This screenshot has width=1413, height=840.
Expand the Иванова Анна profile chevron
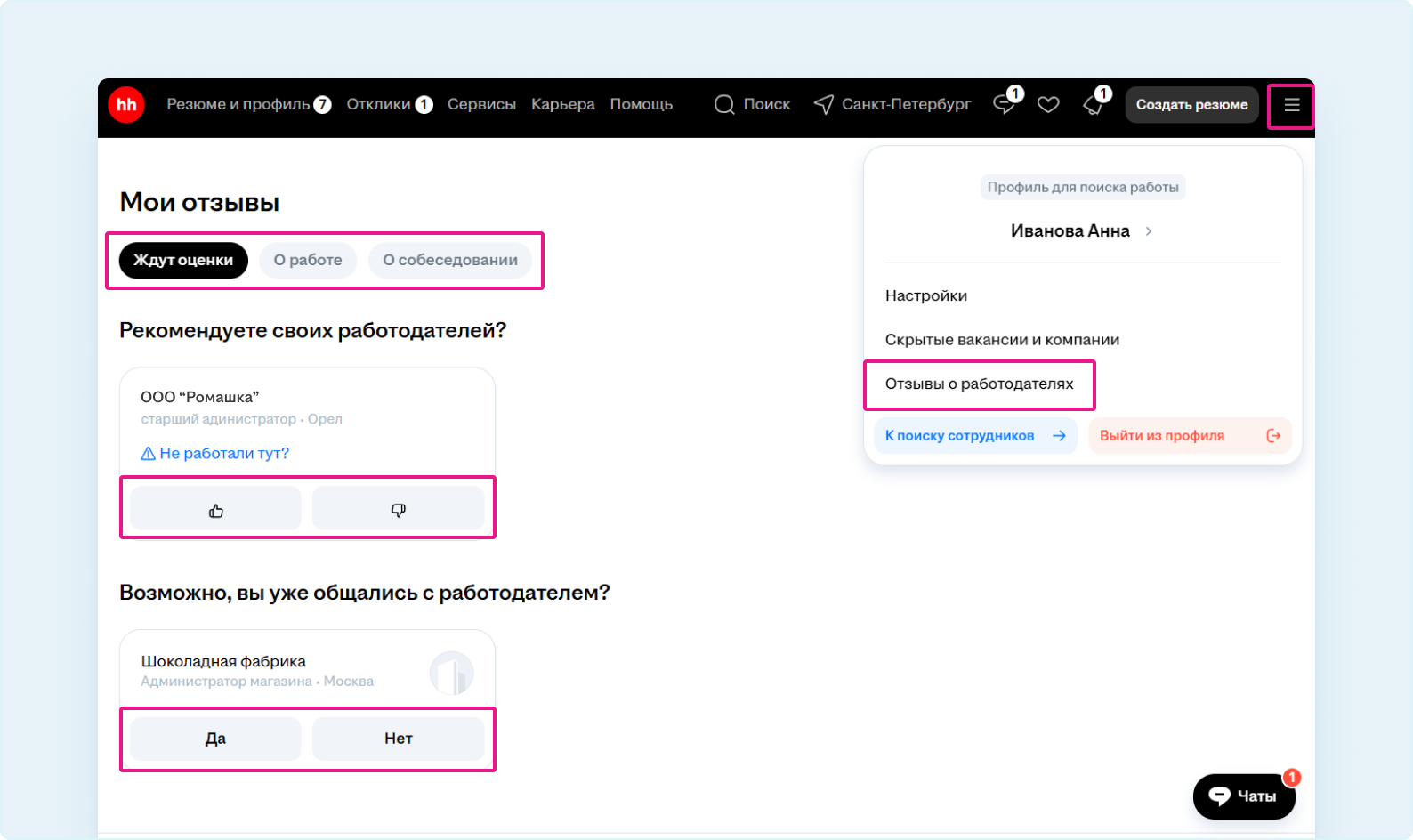(x=1149, y=231)
